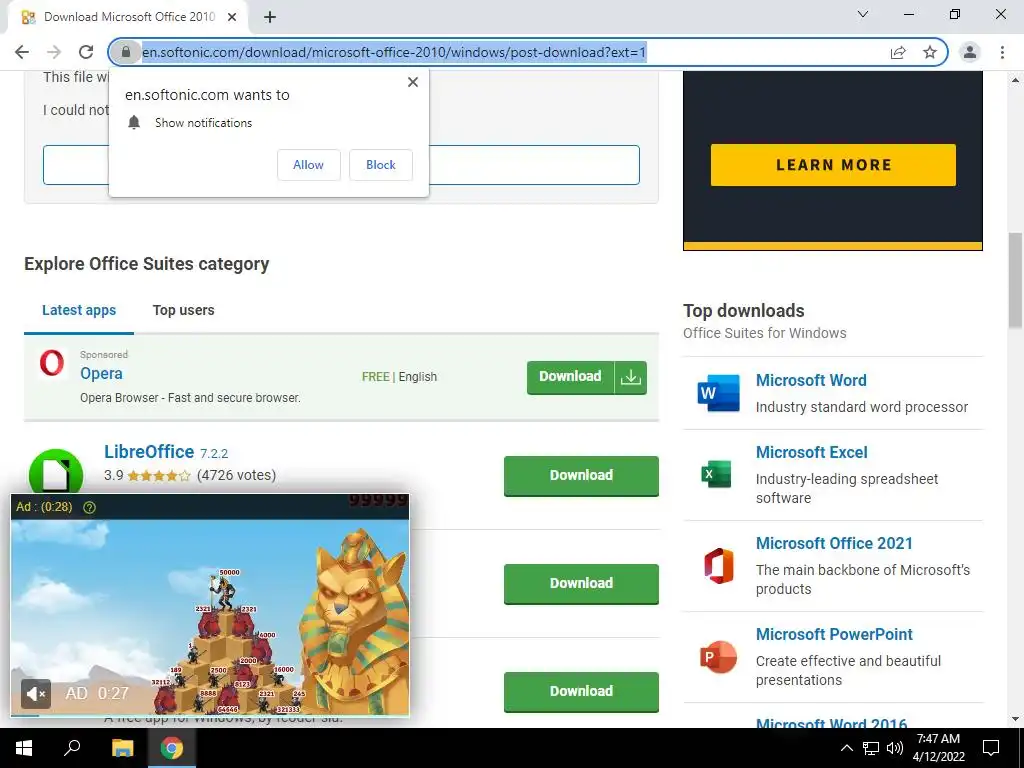Click the notification bell icon
This screenshot has width=1024, height=768.
pyautogui.click(x=134, y=123)
